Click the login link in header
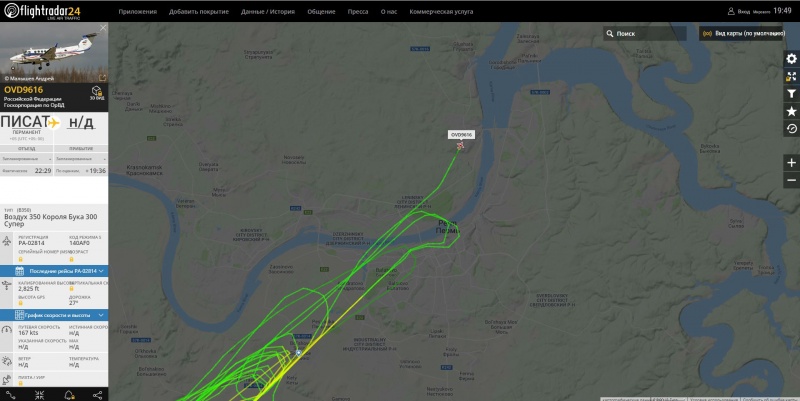Screen dimensions: 800x401 pyautogui.click(x=739, y=11)
